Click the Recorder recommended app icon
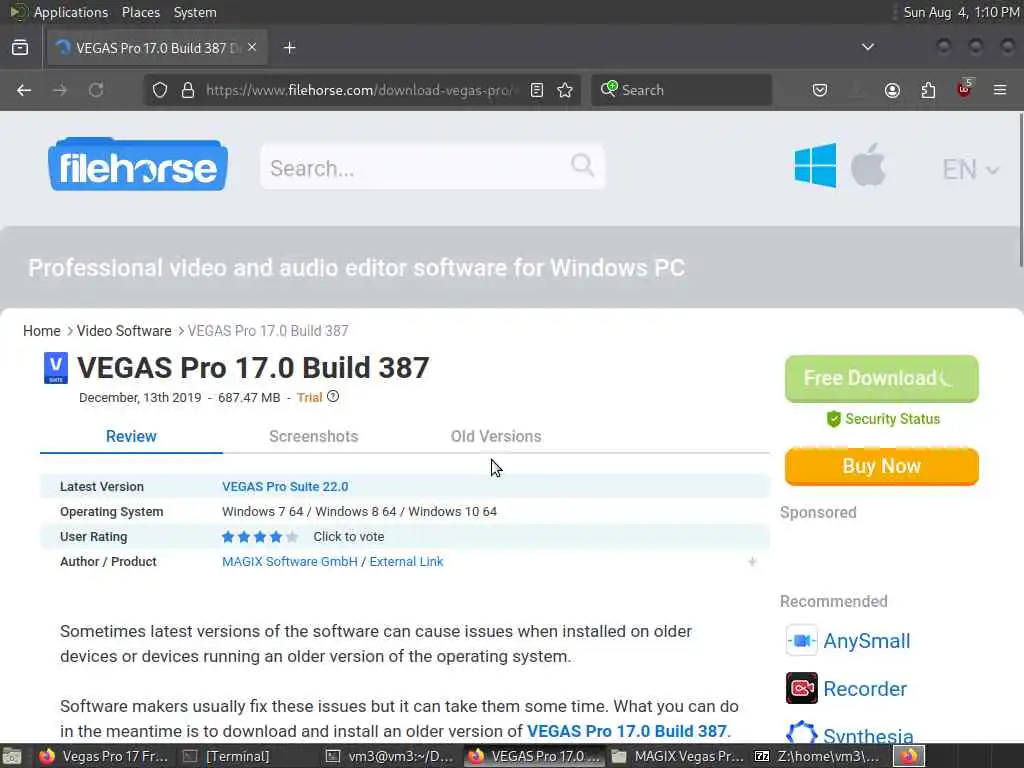1024x768 pixels. point(802,688)
